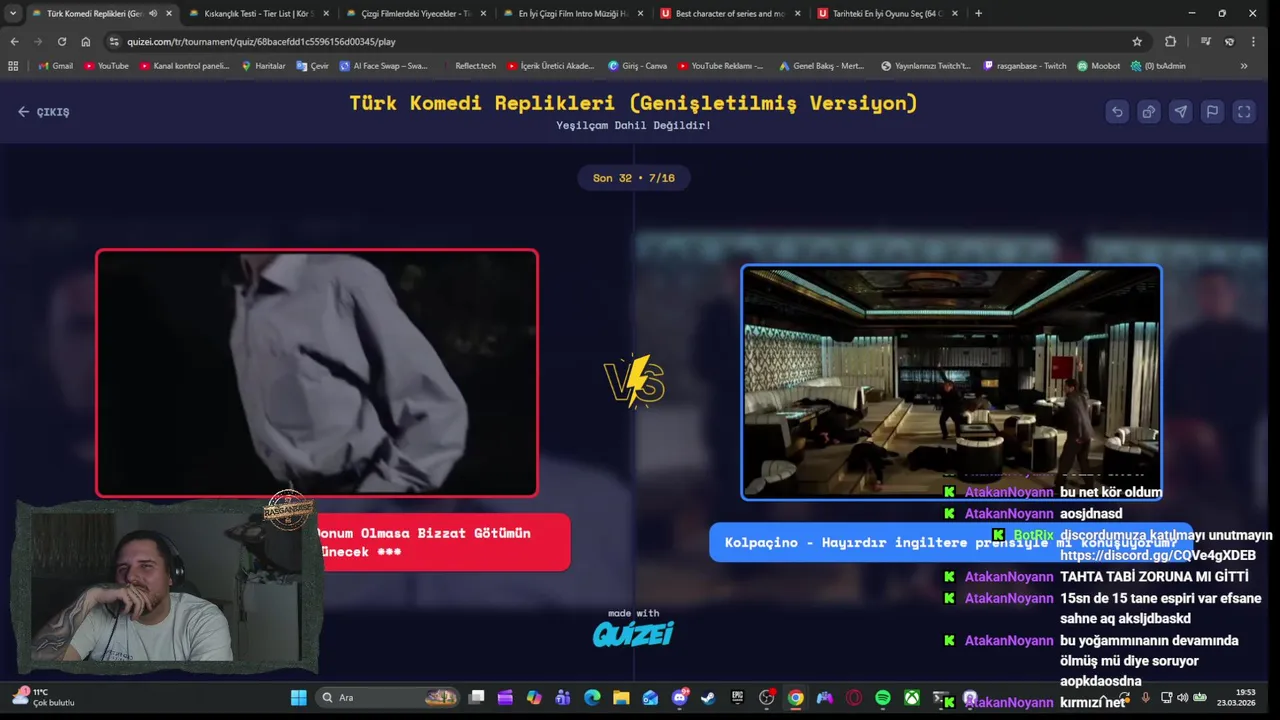Select the right video of lounge scene

click(951, 382)
